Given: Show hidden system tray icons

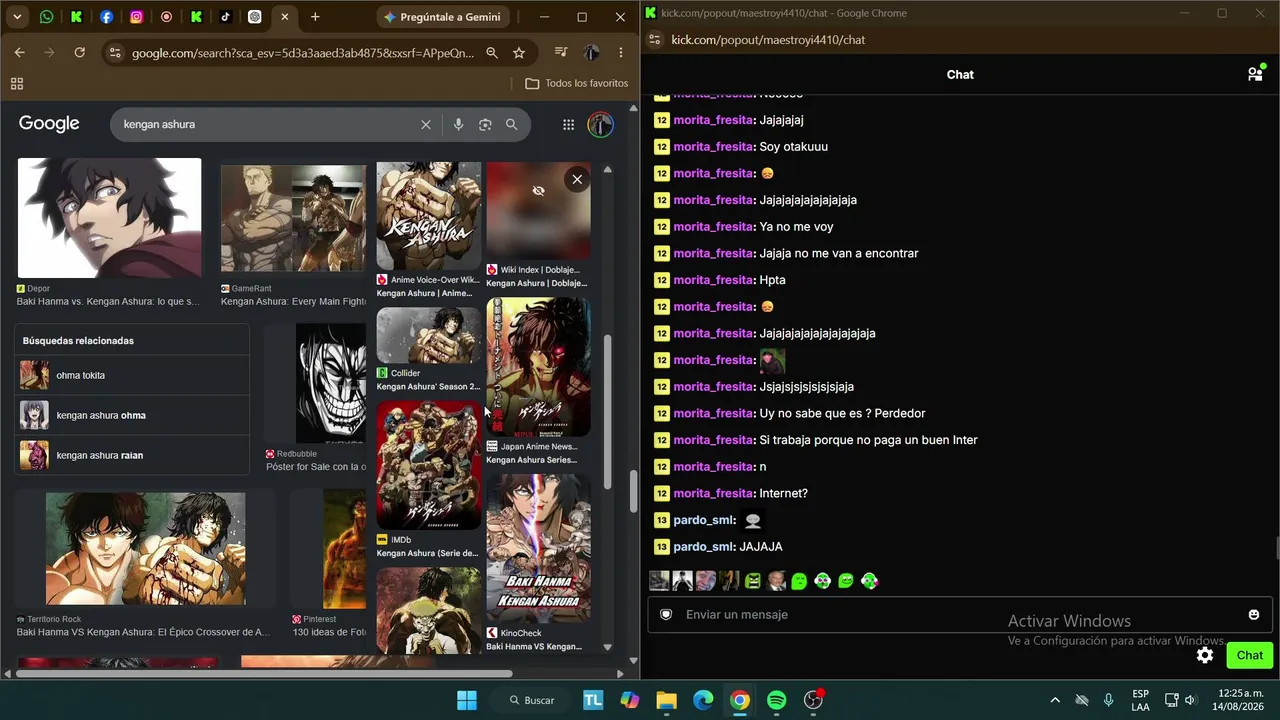Looking at the screenshot, I should coord(1055,700).
